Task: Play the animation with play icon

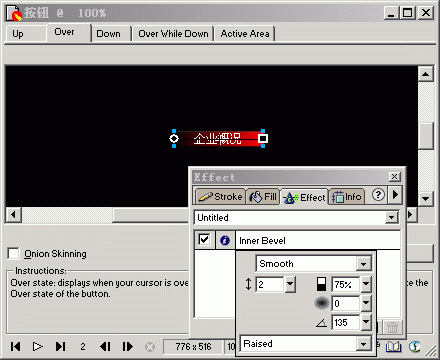Action: (38, 347)
